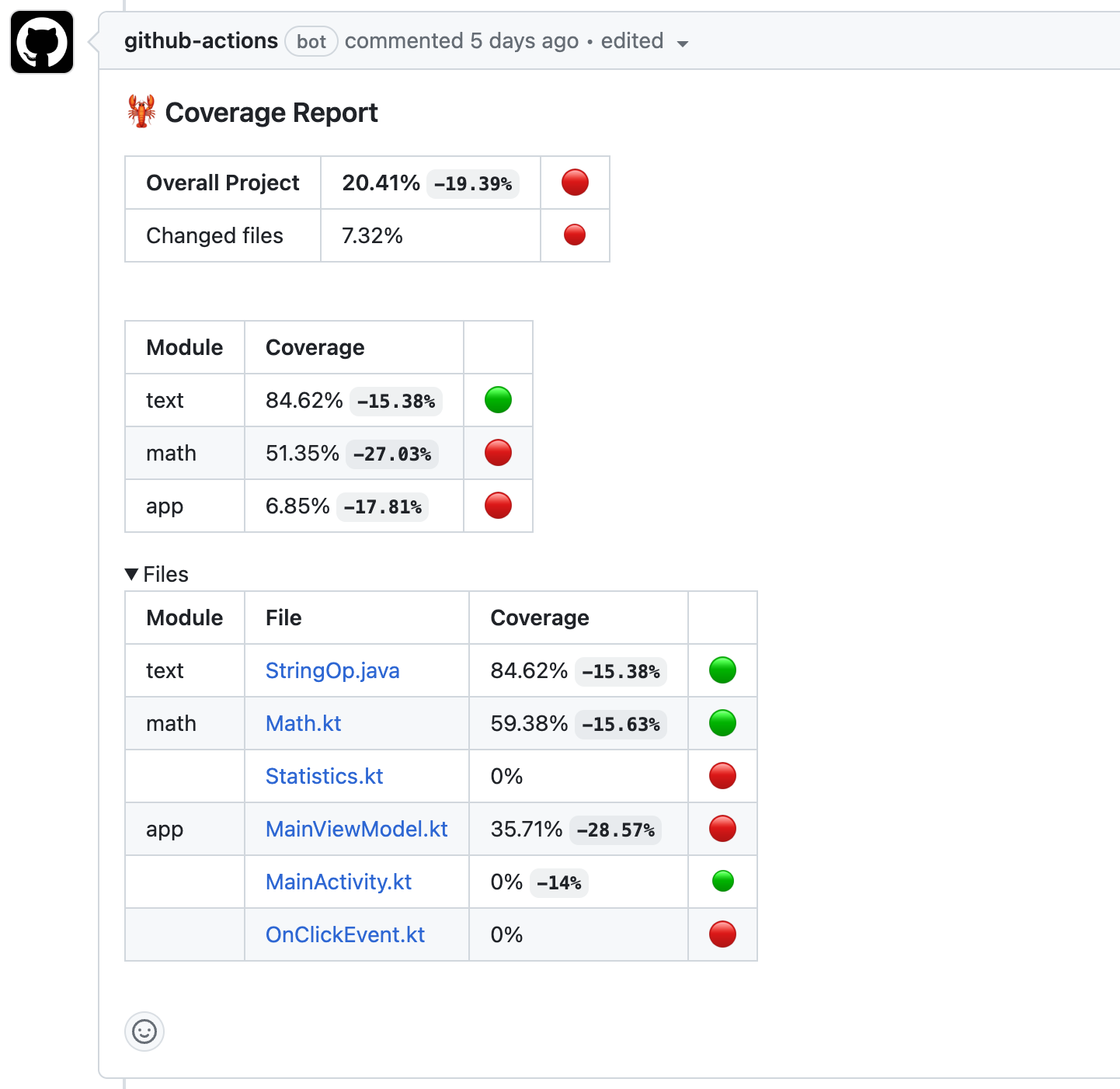This screenshot has height=1089, width=1120.
Task: Select the -27.03% math module change badge
Action: point(392,454)
